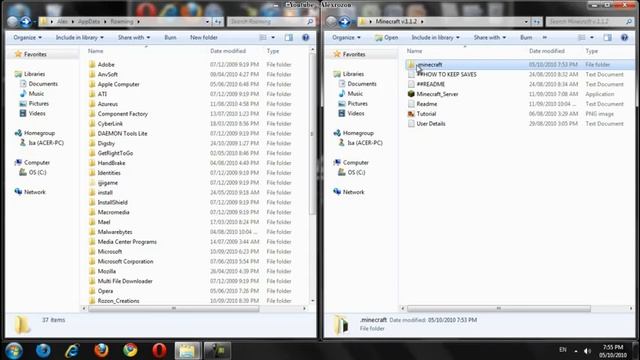Launch Internet Explorer from the taskbar

(x=72, y=351)
